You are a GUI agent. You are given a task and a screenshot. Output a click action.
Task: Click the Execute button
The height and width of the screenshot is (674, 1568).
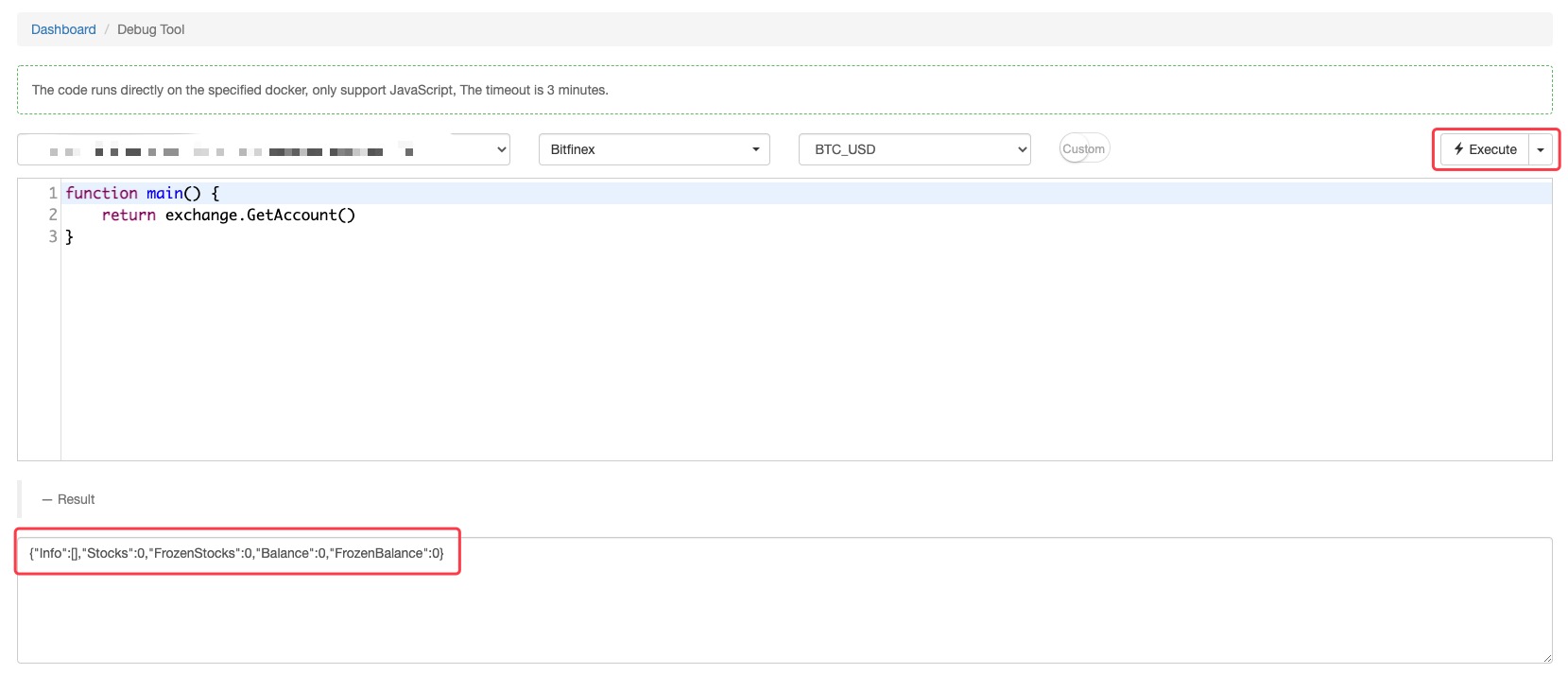1485,149
